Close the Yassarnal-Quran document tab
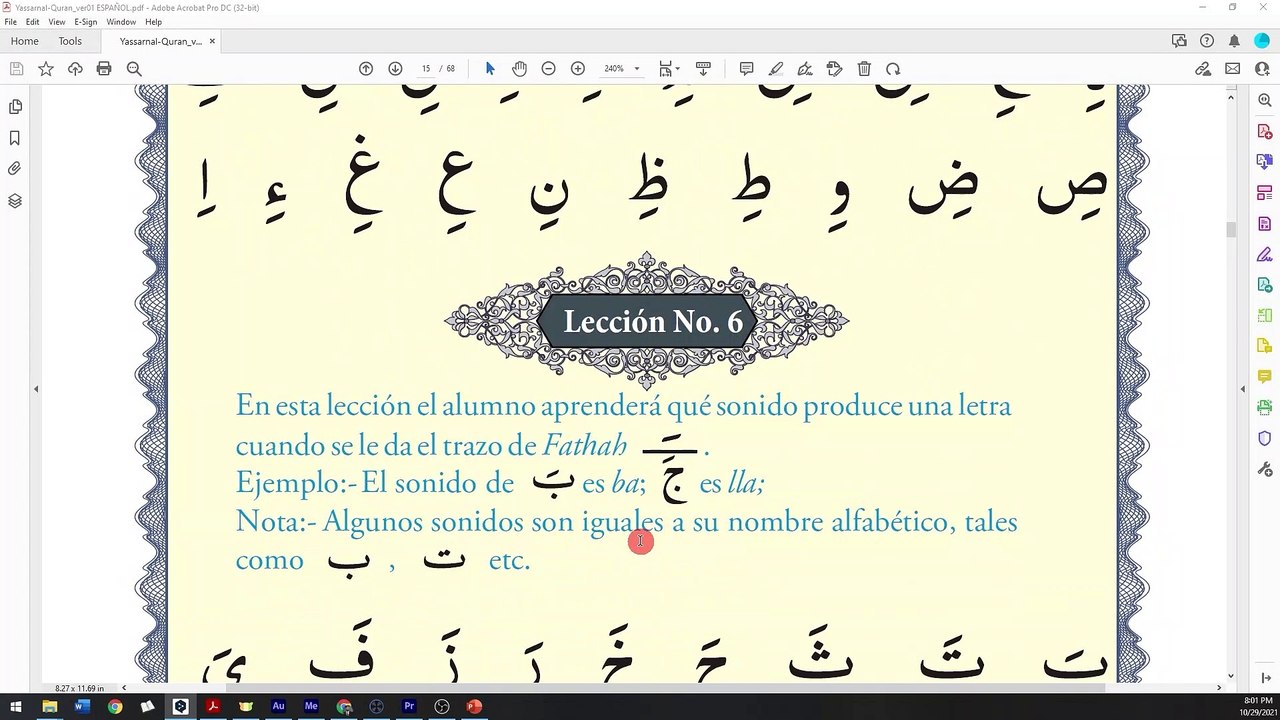Image resolution: width=1280 pixels, height=720 pixels. click(212, 41)
